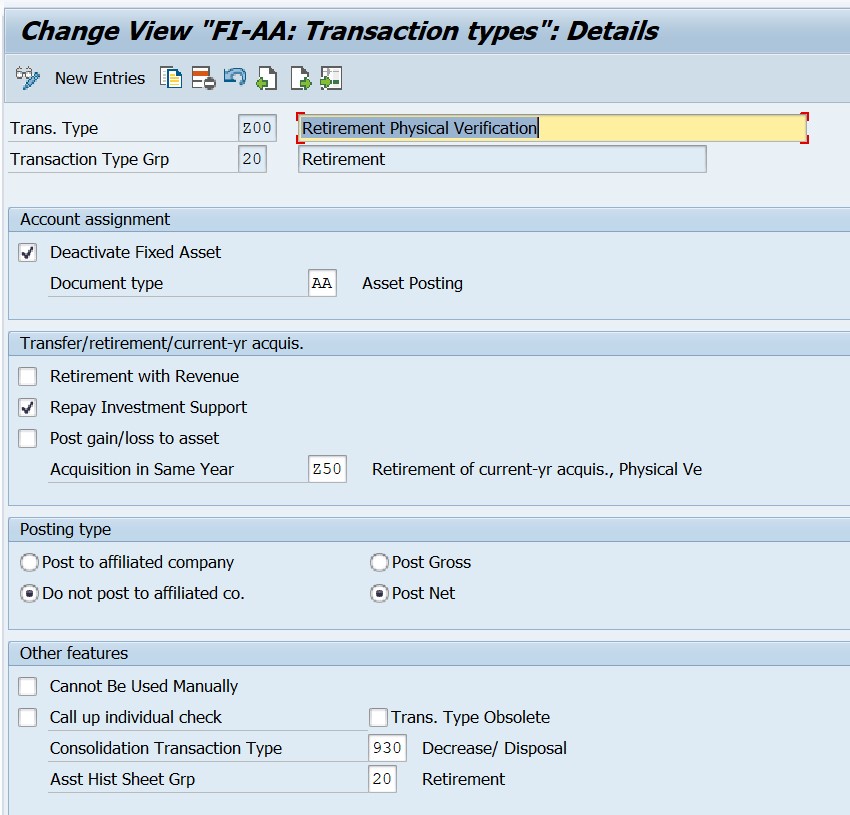Tick Post gain/loss to asset

pyautogui.click(x=29, y=439)
